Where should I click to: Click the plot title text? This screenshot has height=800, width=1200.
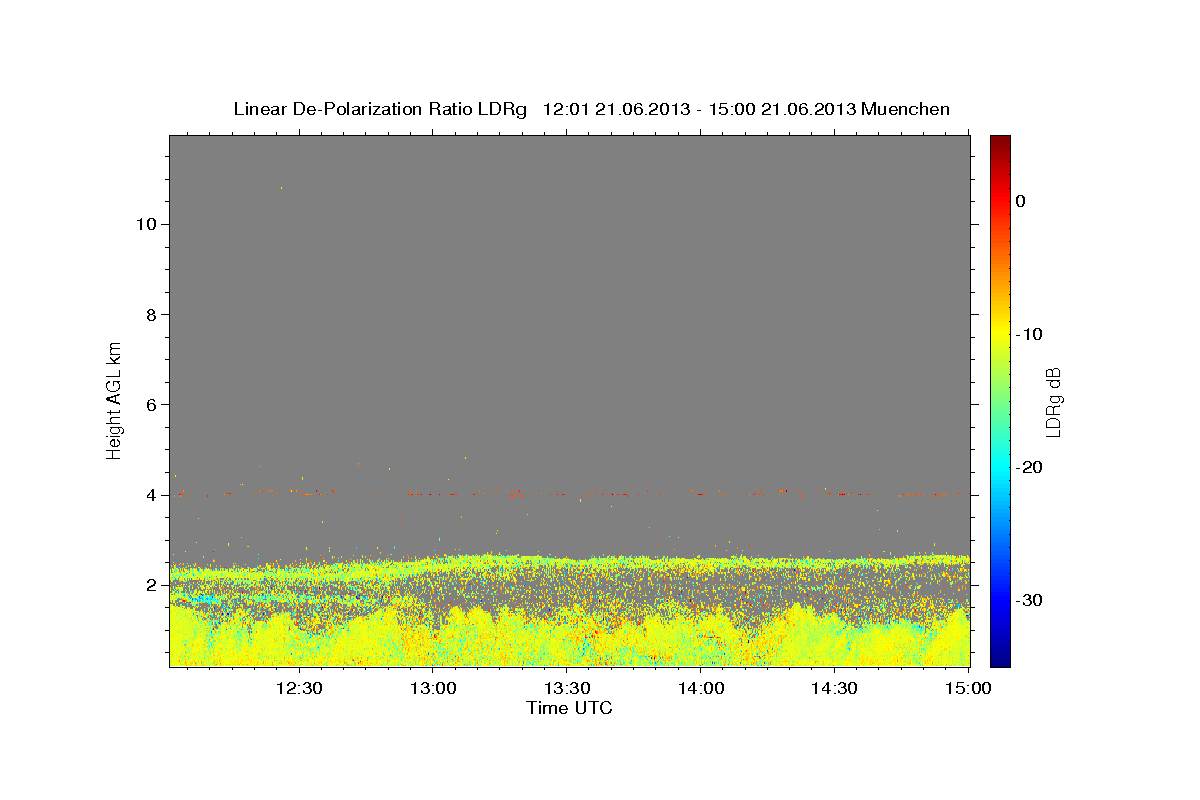[x=591, y=109]
